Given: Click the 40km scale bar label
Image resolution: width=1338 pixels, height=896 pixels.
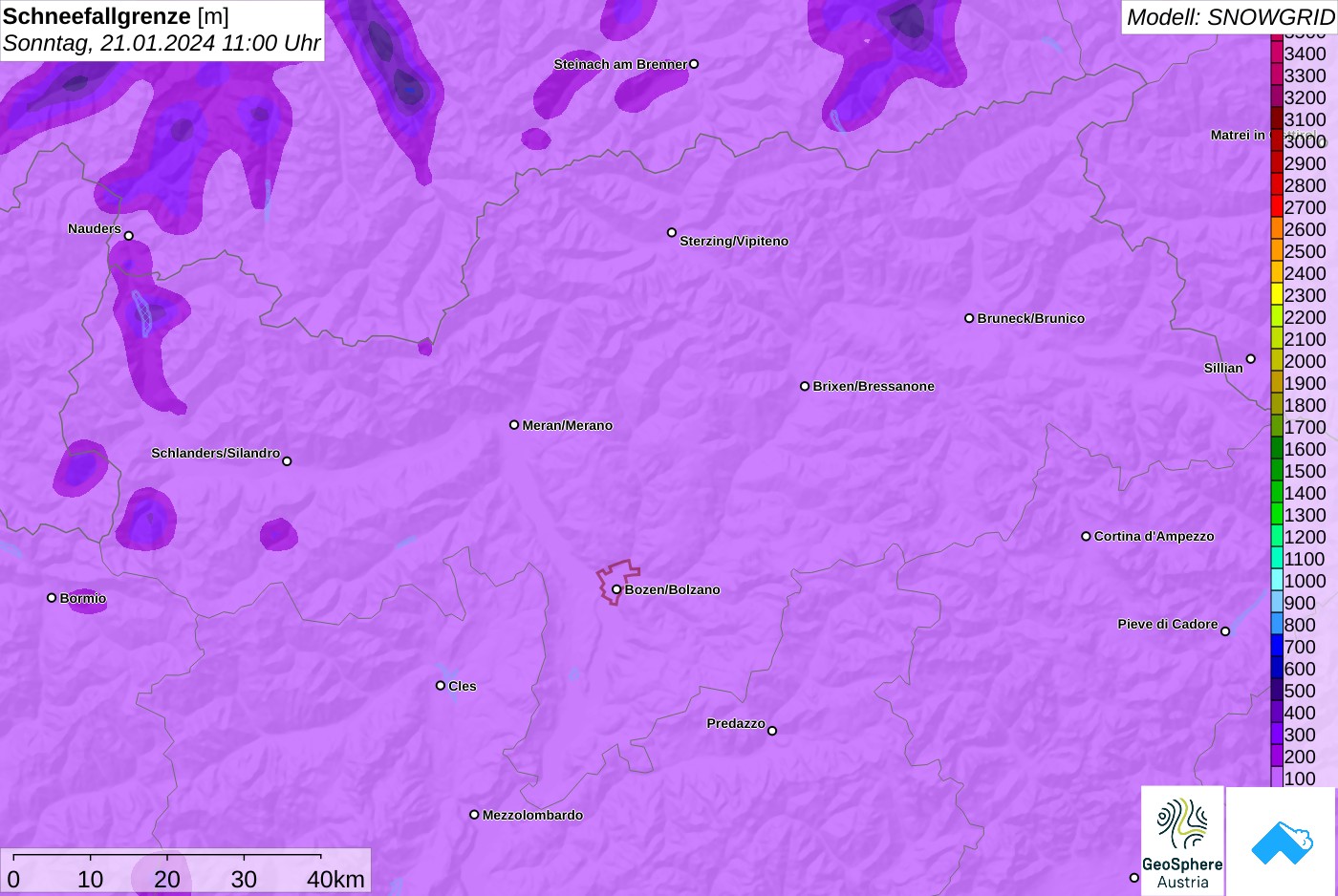Looking at the screenshot, I should coord(335,879).
